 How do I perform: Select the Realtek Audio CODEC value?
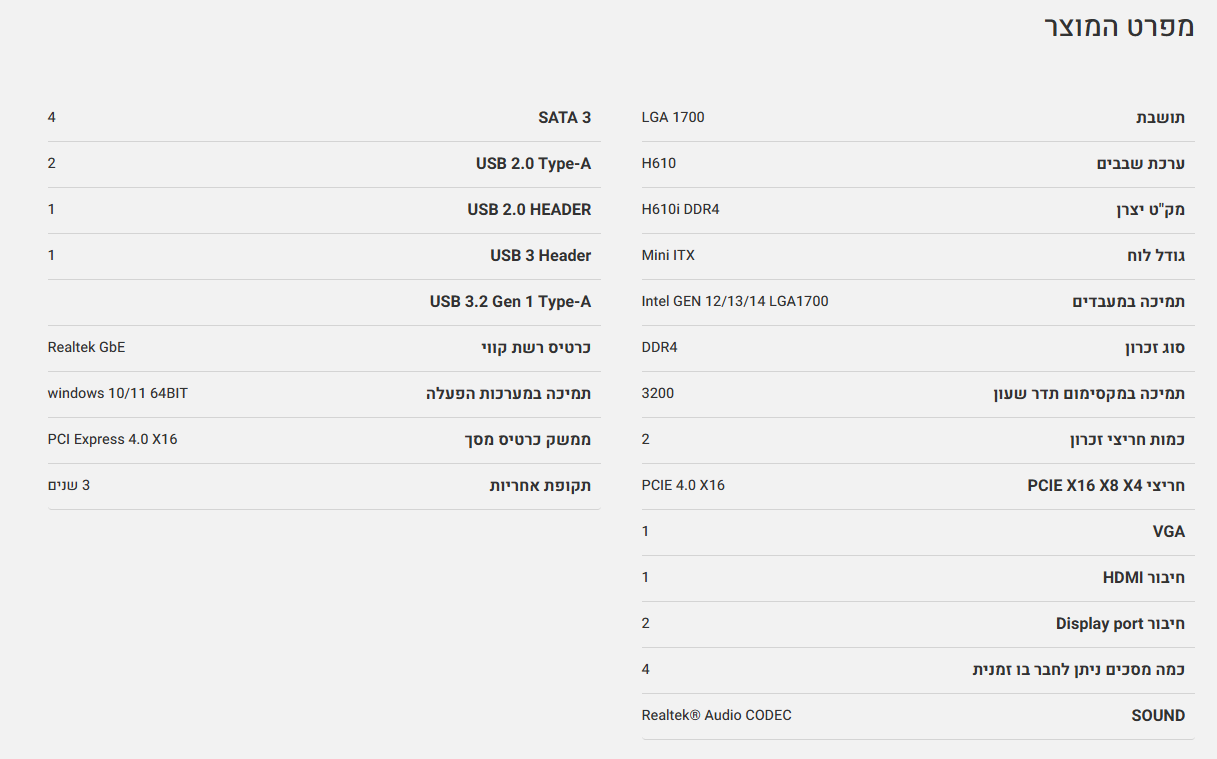716,716
